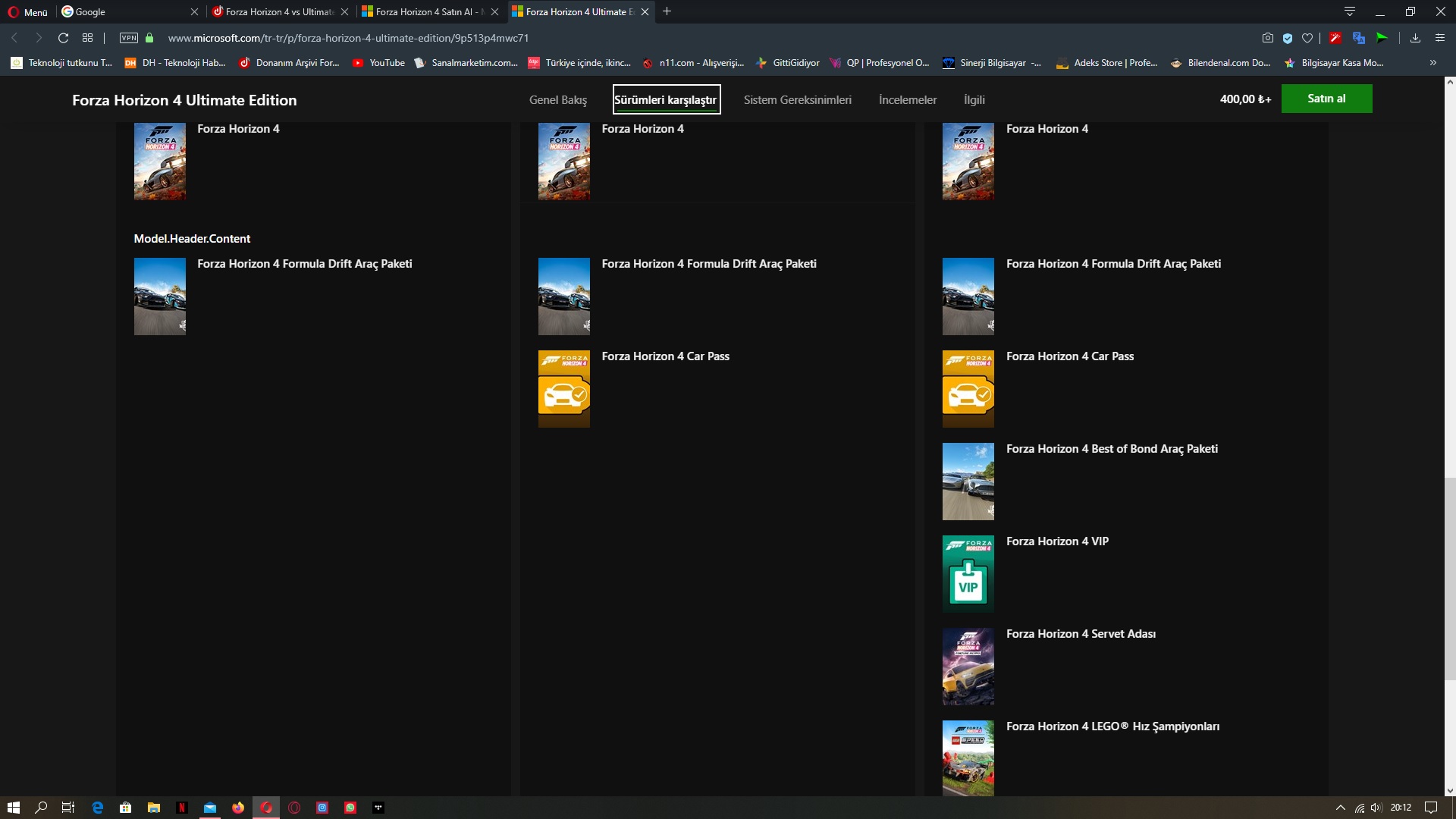Screen dimensions: 1456x819
Task: Switch to the Google tab
Action: pyautogui.click(x=125, y=11)
